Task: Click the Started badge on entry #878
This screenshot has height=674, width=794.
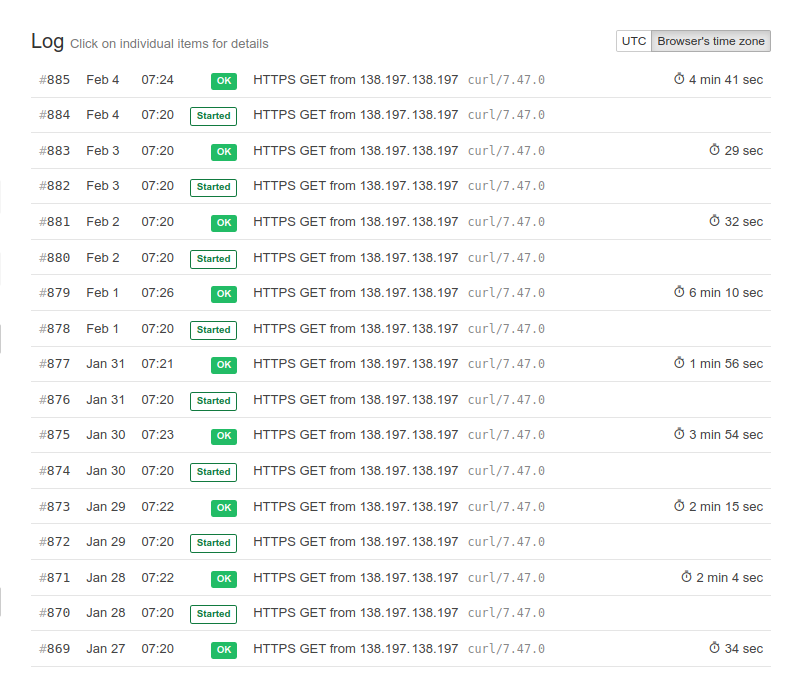Action: click(213, 329)
